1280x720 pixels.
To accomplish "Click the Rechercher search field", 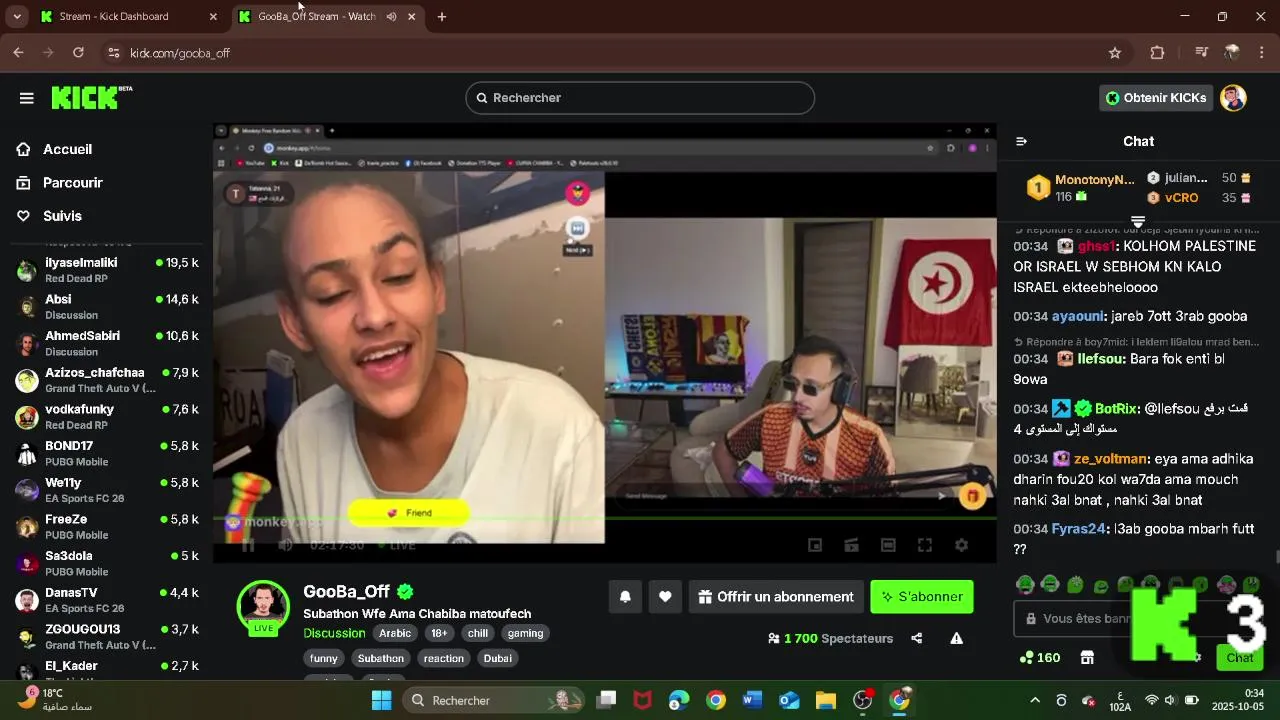I will tap(640, 98).
